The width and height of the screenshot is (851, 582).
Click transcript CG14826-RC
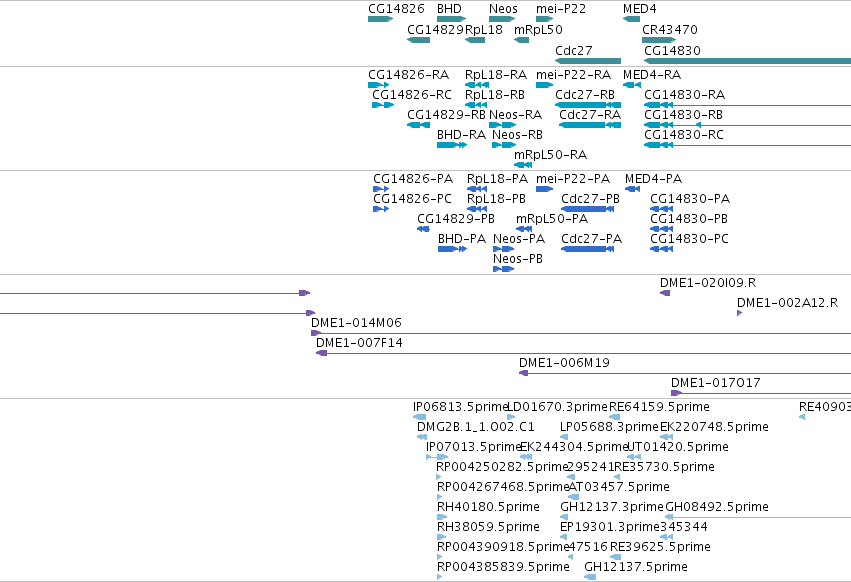(x=383, y=105)
